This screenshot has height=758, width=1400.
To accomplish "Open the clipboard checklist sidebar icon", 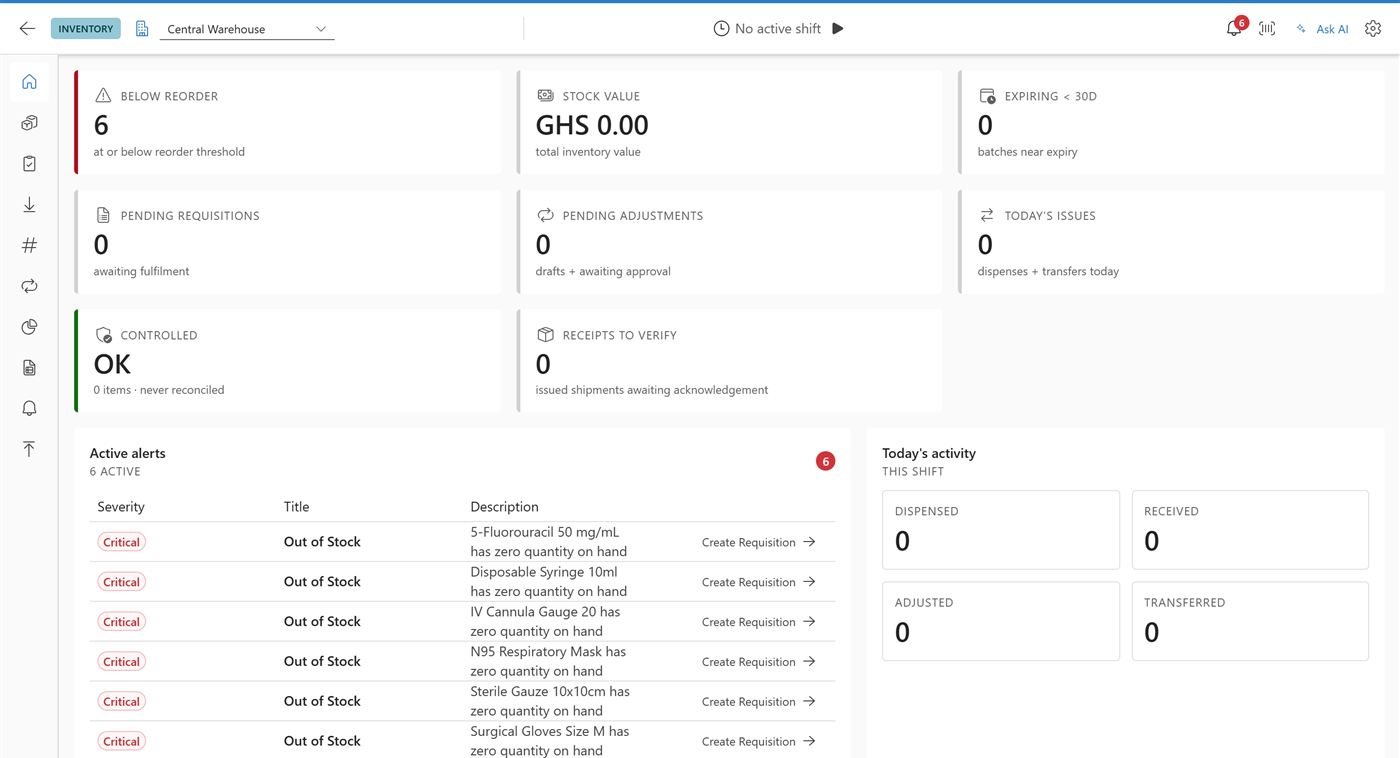I will pos(29,164).
